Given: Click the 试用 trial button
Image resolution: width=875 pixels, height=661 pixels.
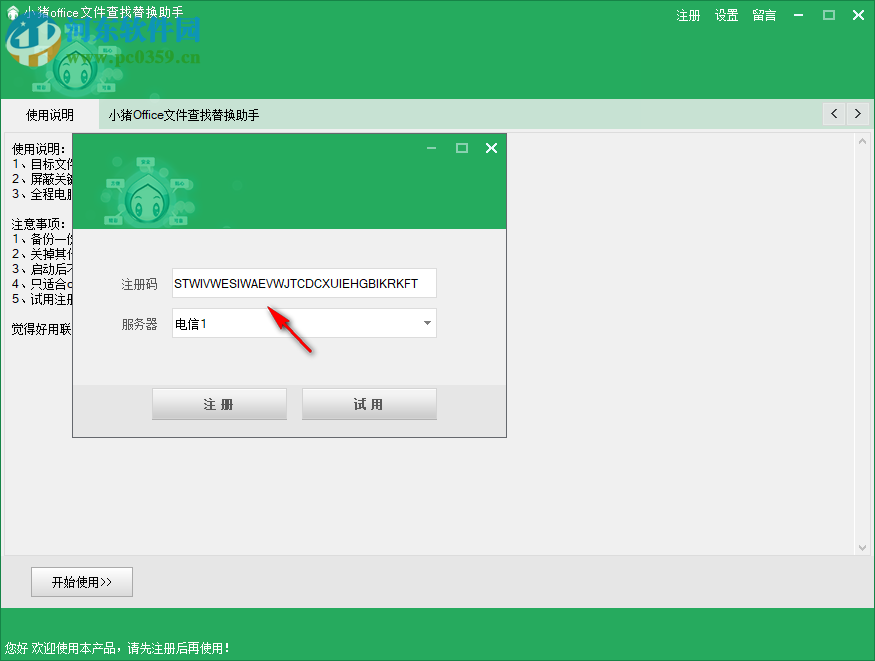Looking at the screenshot, I should pyautogui.click(x=369, y=403).
